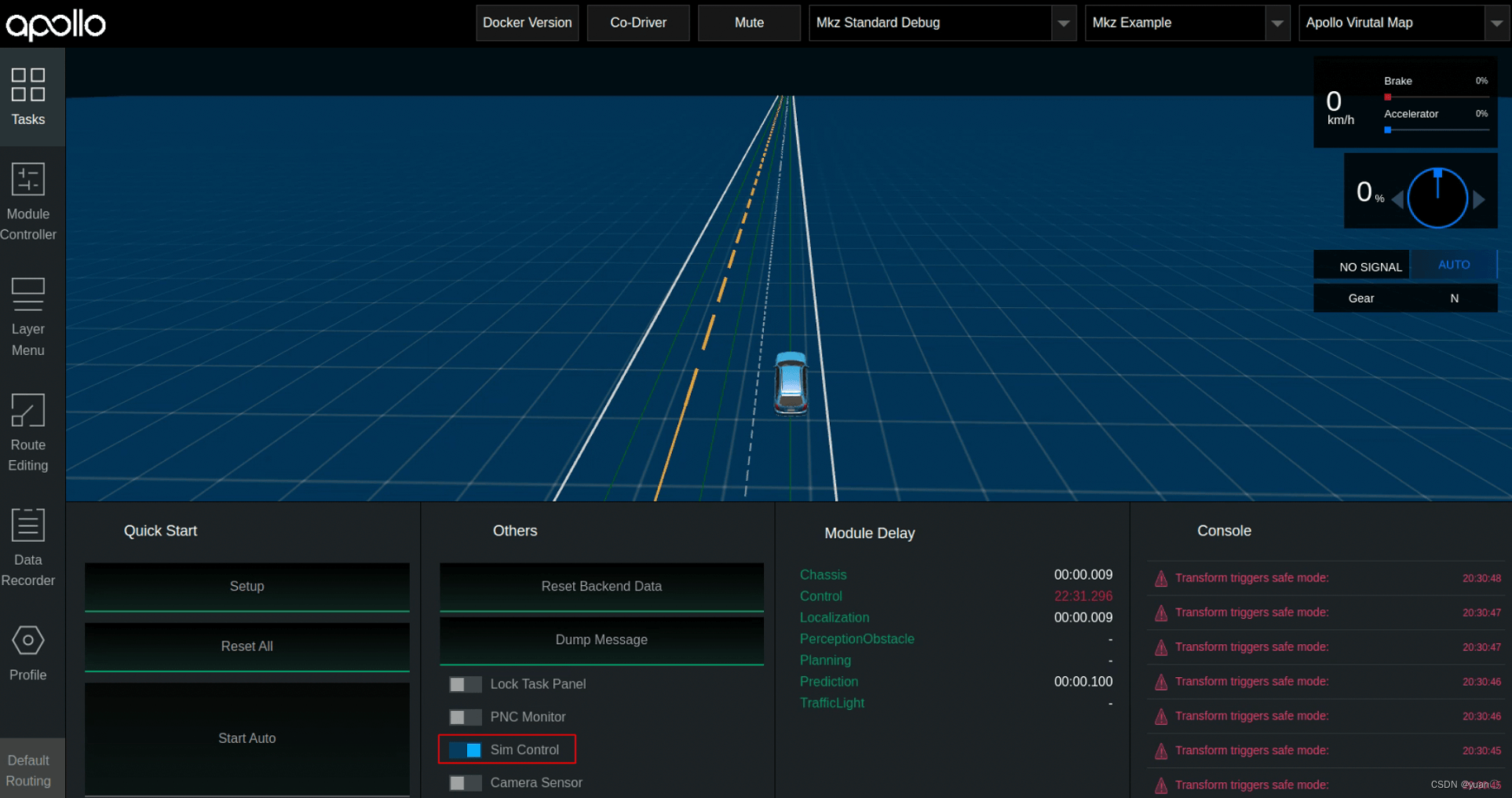
Task: Open the Layer Menu icon
Action: [x=28, y=294]
